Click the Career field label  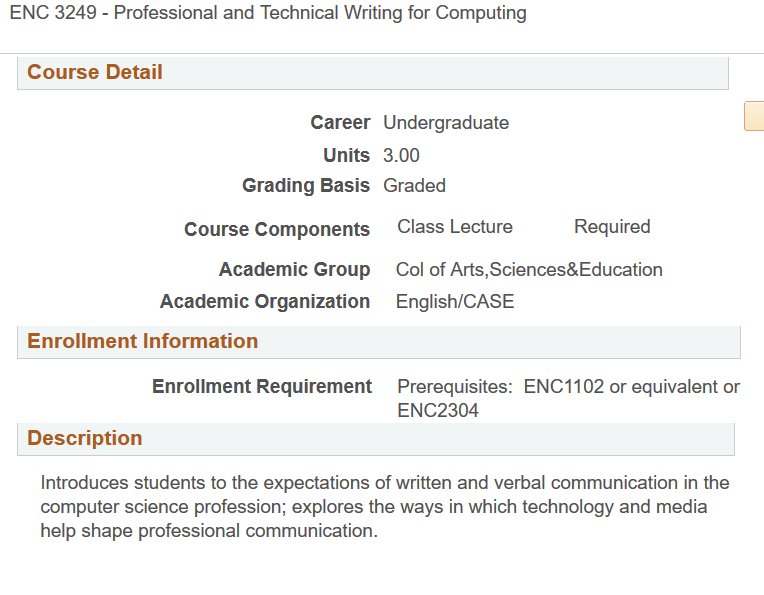(x=340, y=123)
